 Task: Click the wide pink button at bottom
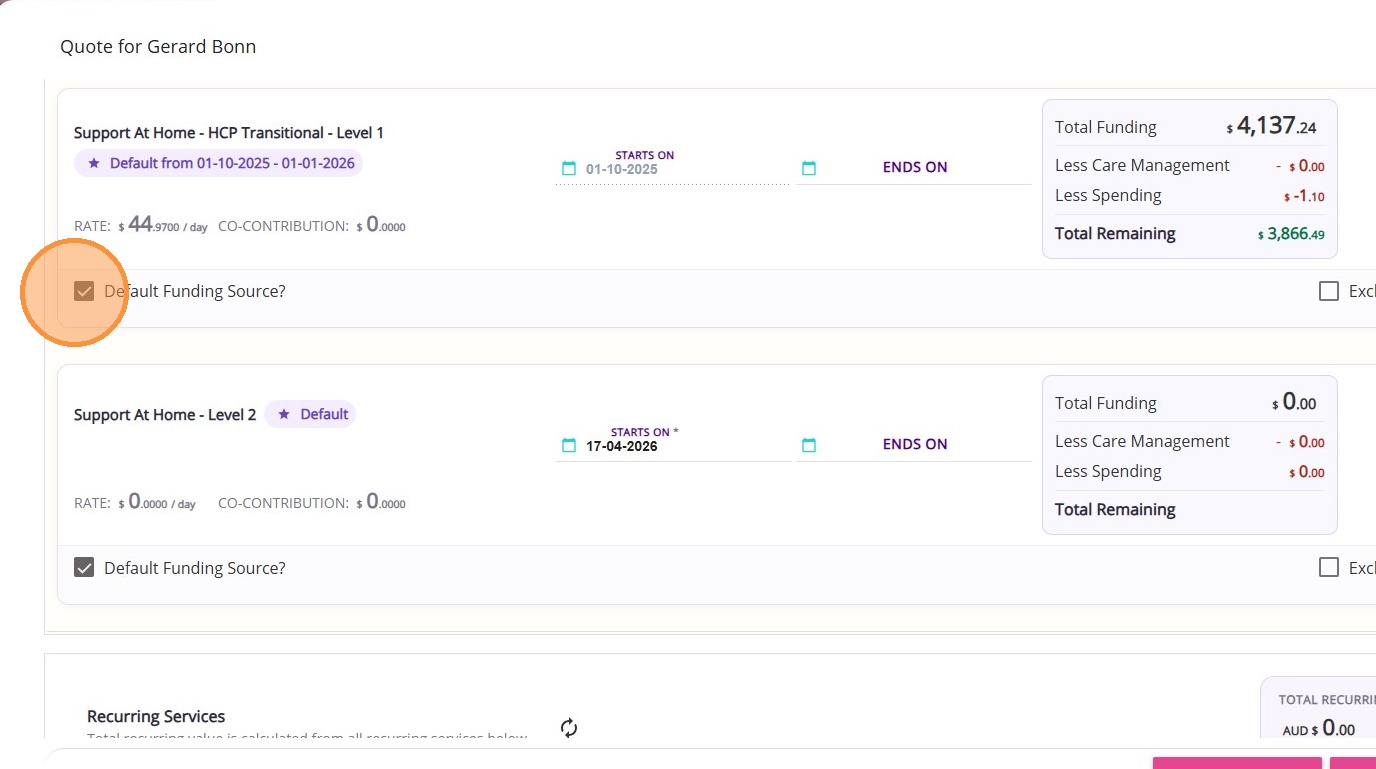point(1238,763)
